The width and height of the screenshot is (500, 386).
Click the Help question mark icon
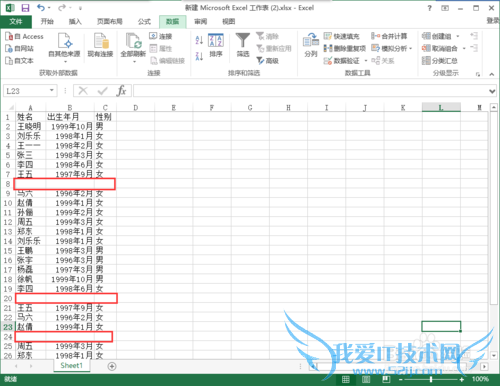point(430,8)
